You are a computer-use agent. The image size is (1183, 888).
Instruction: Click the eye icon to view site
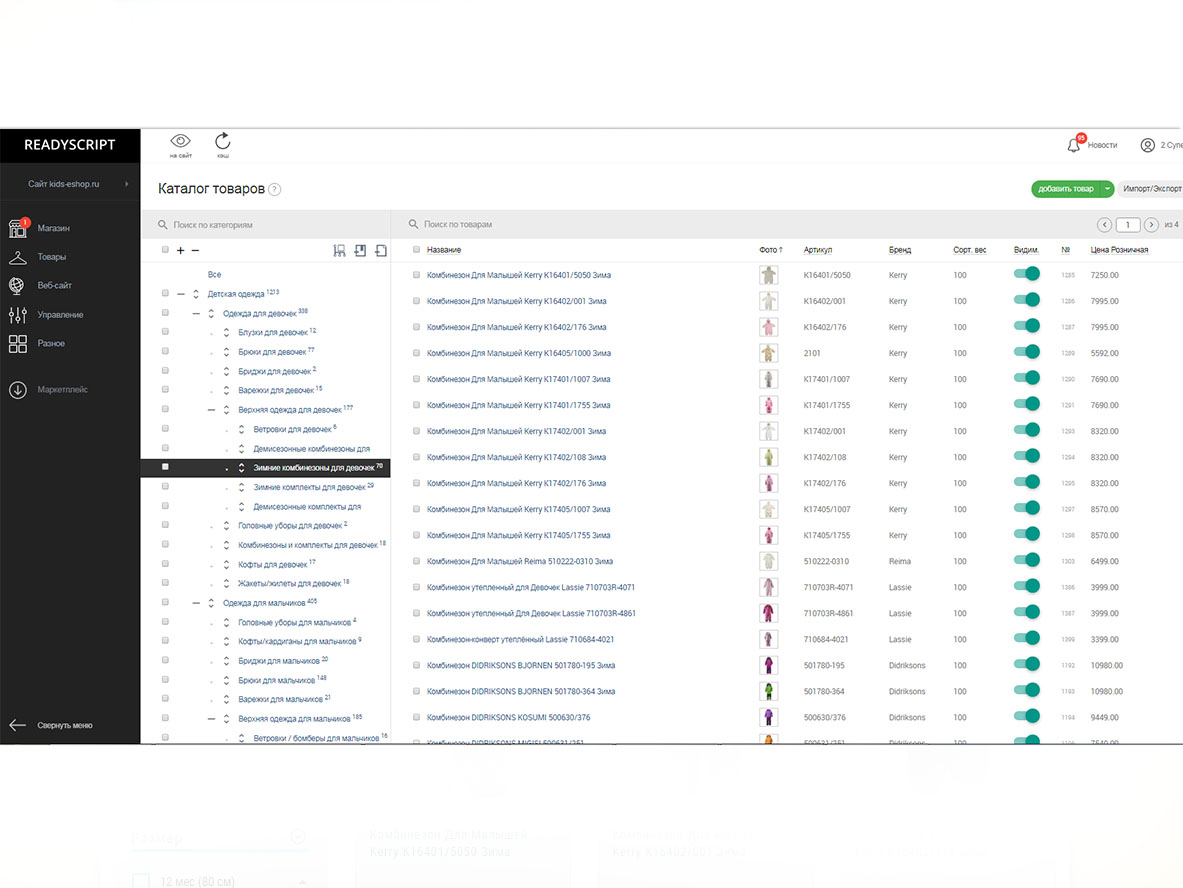180,142
